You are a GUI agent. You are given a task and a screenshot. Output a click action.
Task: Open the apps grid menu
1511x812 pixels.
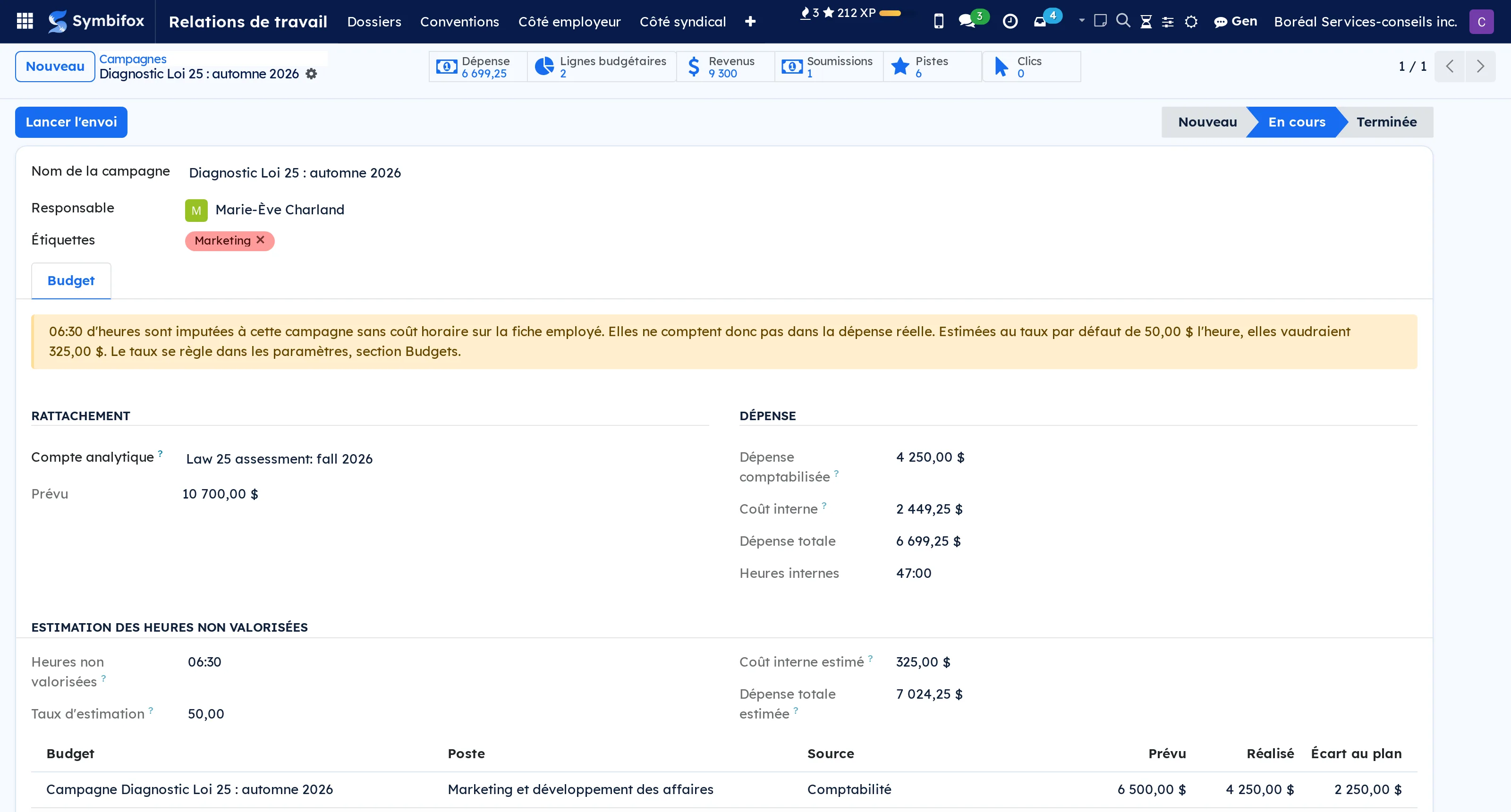pos(25,21)
